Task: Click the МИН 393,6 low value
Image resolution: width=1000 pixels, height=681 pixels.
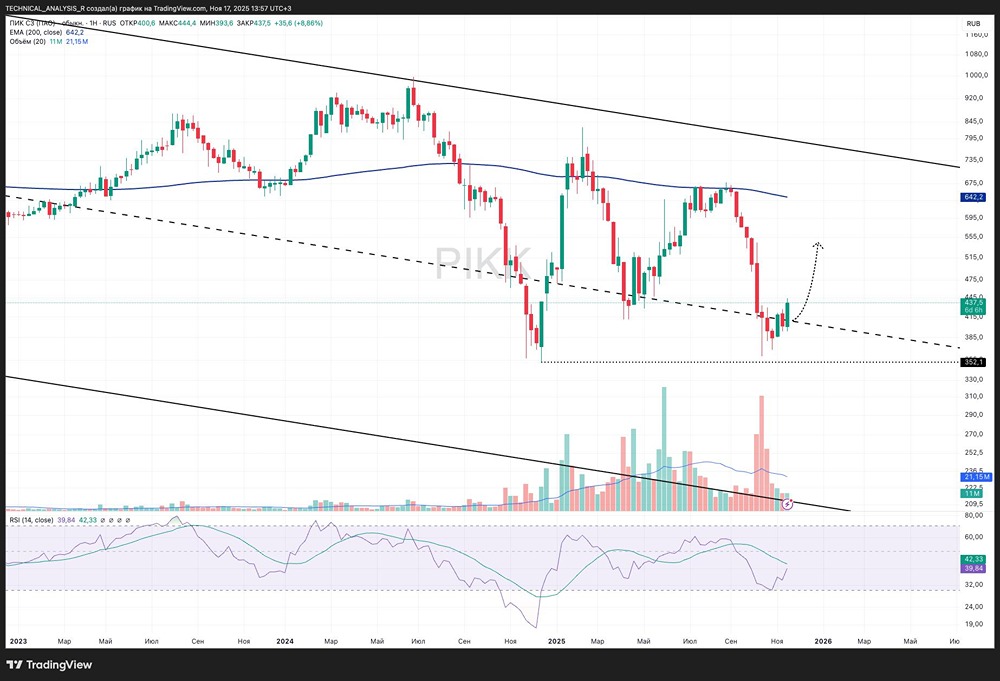Action: (216, 23)
